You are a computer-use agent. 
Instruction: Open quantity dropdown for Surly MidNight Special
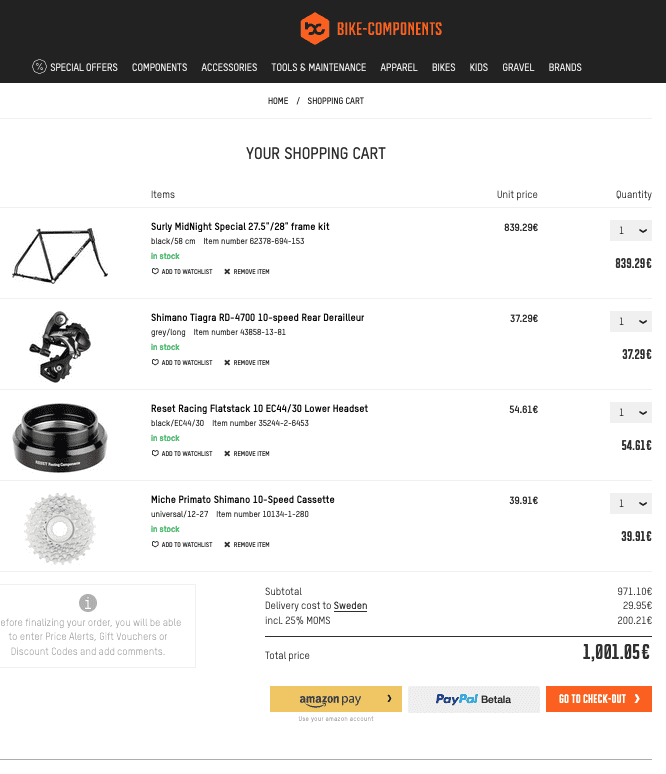(x=630, y=231)
